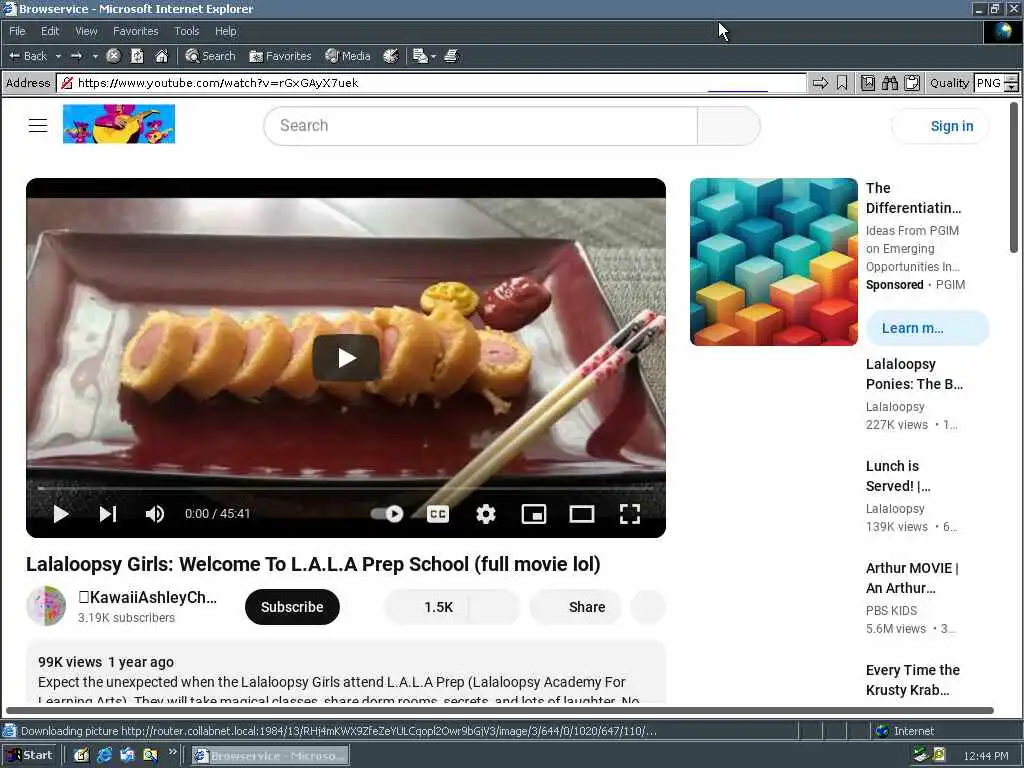Like the video showing 1.5K

pos(427,607)
